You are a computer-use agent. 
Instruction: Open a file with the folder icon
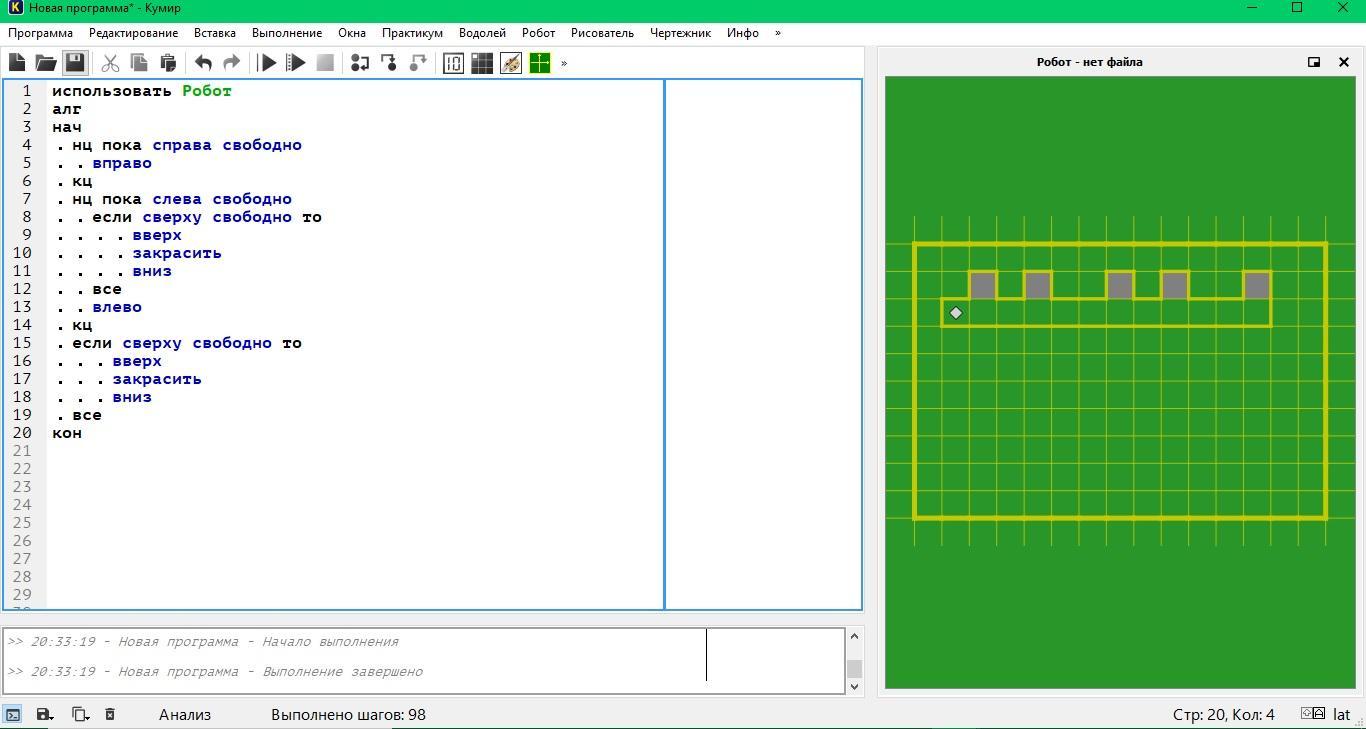(x=46, y=63)
